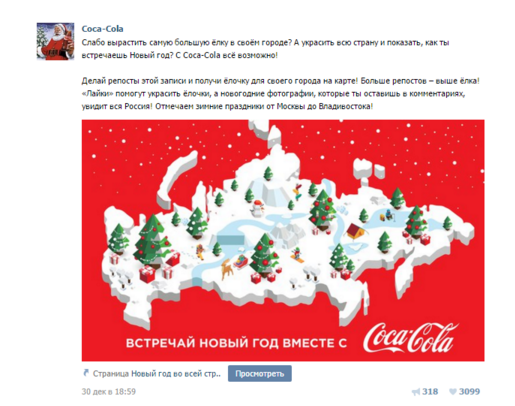Click the Coca-Cola script logo in the banner
Viewport: 515px width, 406px height.
[x=411, y=338]
